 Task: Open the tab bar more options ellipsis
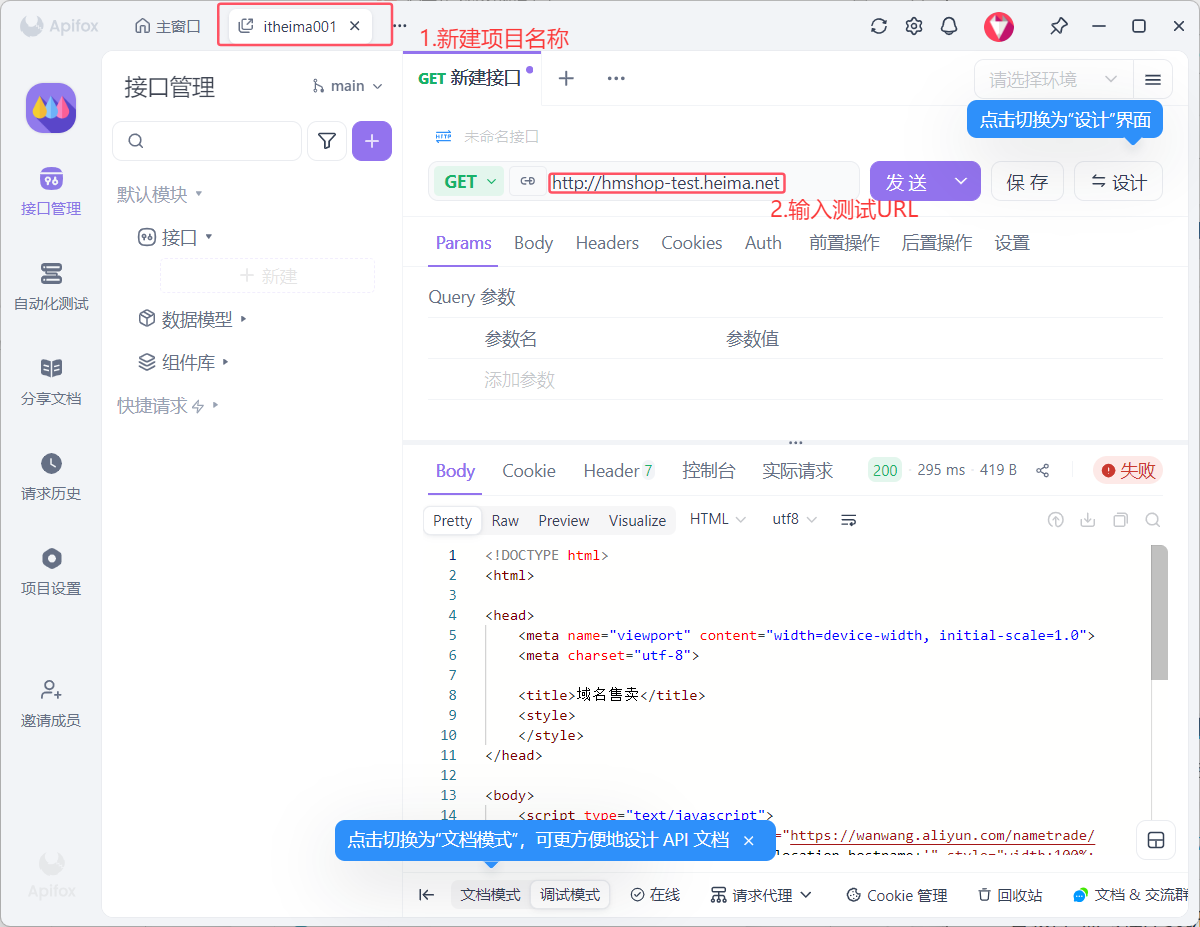616,78
